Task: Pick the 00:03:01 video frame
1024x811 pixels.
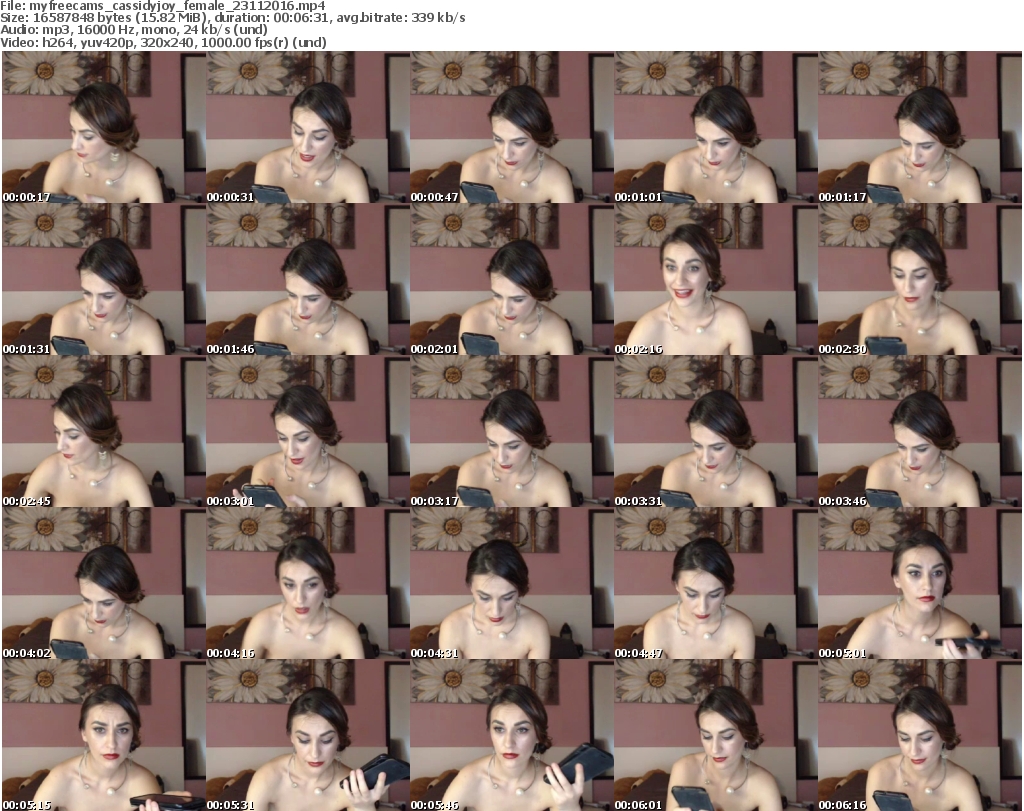Action: click(308, 431)
